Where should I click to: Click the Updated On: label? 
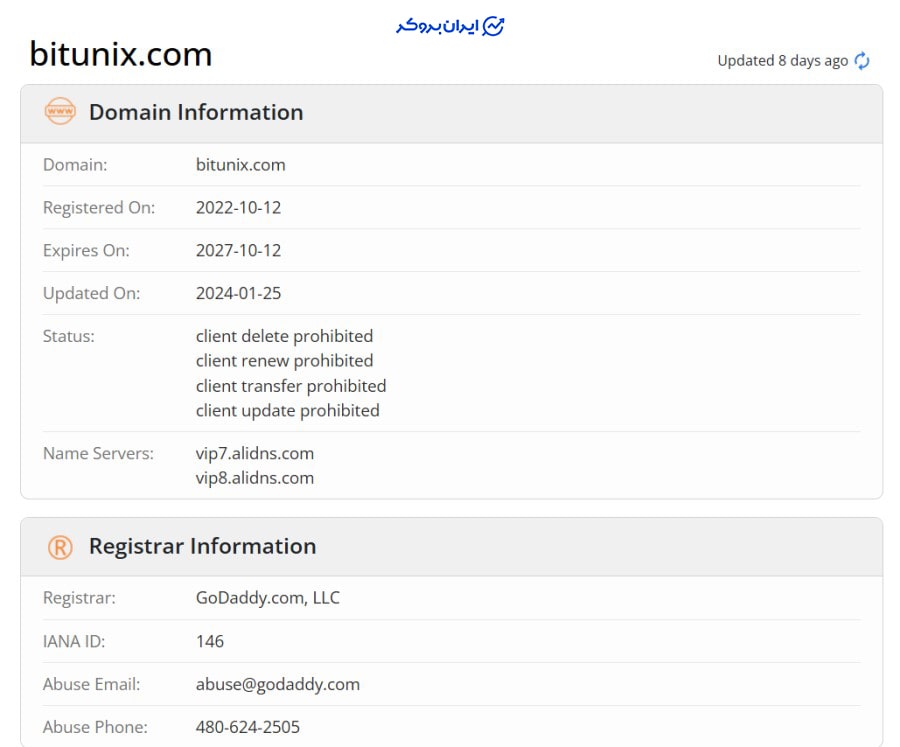click(91, 293)
